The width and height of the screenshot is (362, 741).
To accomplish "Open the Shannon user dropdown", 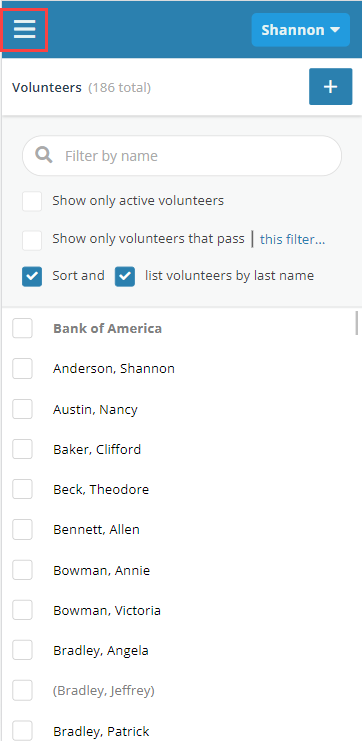I will pyautogui.click(x=301, y=30).
